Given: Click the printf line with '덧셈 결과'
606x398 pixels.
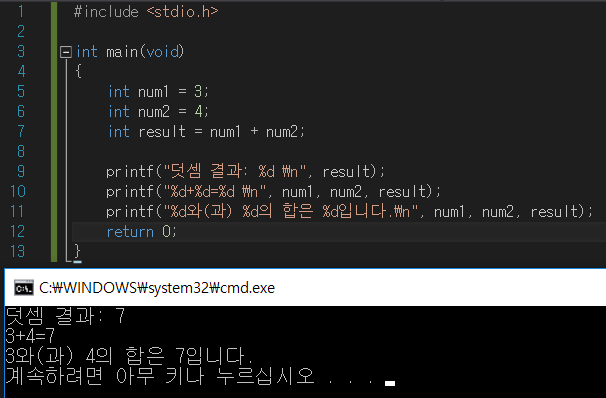Looking at the screenshot, I should click(246, 172).
